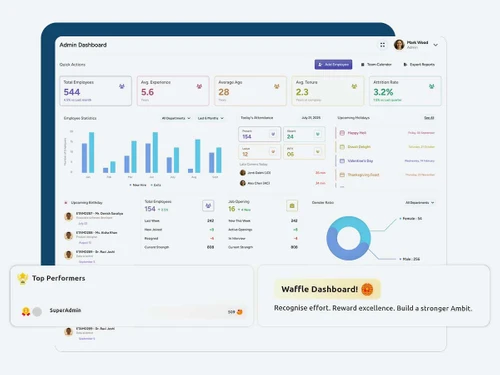Expand the user menu chevron next to Admin
Image resolution: width=500 pixels, height=375 pixels.
435,45
